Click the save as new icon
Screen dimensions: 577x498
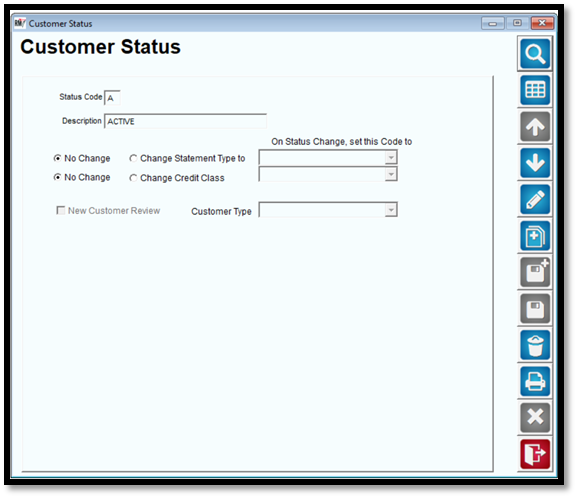(x=535, y=272)
